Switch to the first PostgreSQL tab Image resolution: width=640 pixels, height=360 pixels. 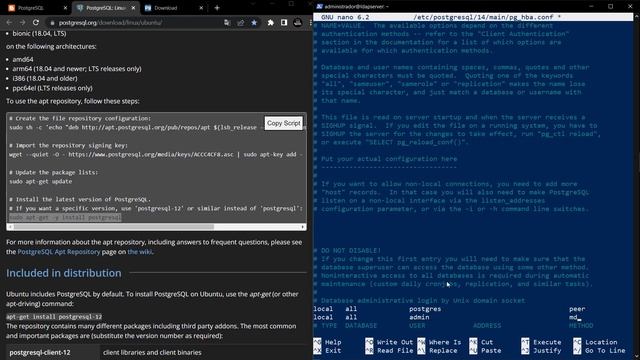pos(36,8)
